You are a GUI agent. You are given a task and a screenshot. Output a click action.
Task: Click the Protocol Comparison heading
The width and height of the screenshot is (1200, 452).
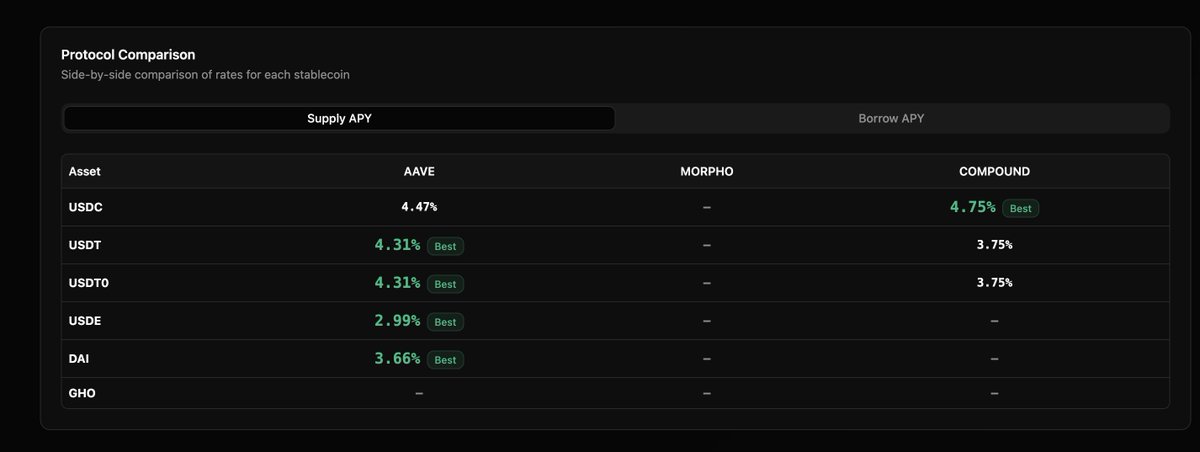128,55
